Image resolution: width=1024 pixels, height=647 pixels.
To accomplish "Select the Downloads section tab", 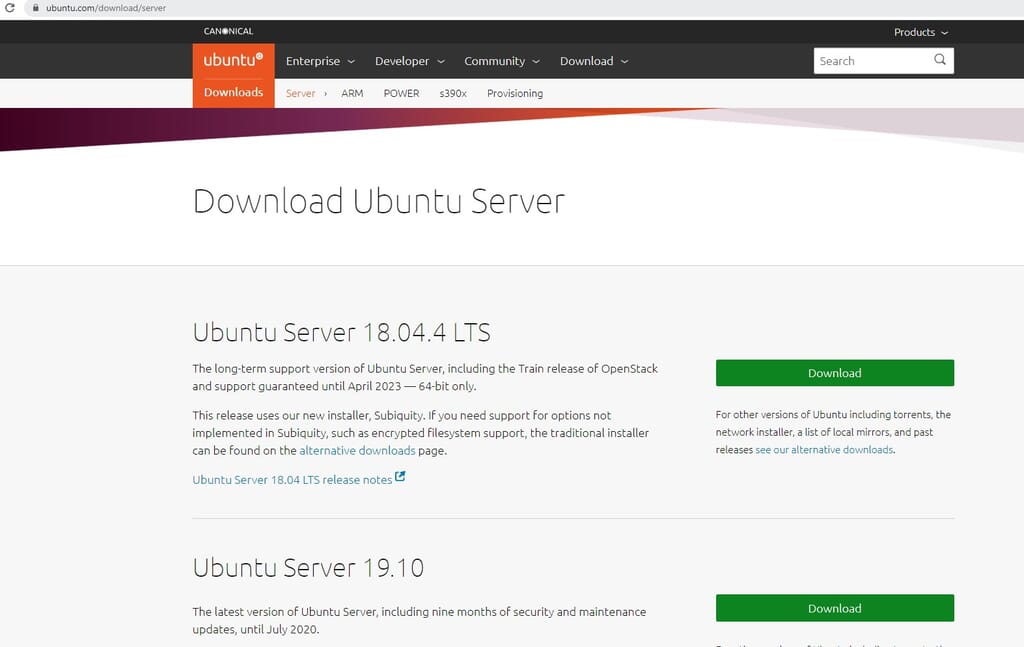I will [x=233, y=92].
